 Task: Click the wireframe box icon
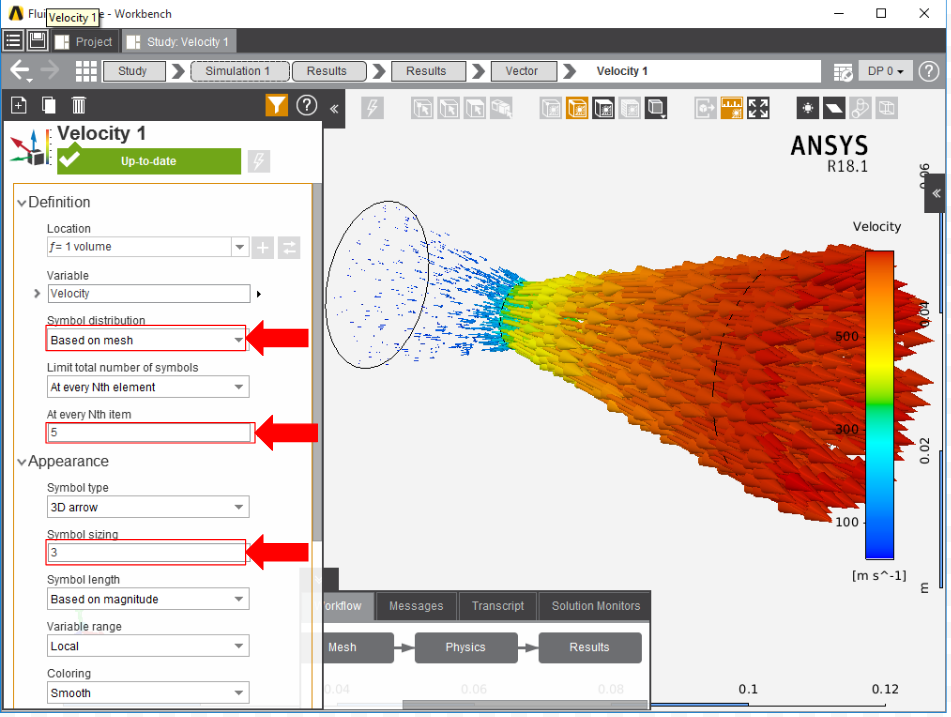[x=887, y=109]
